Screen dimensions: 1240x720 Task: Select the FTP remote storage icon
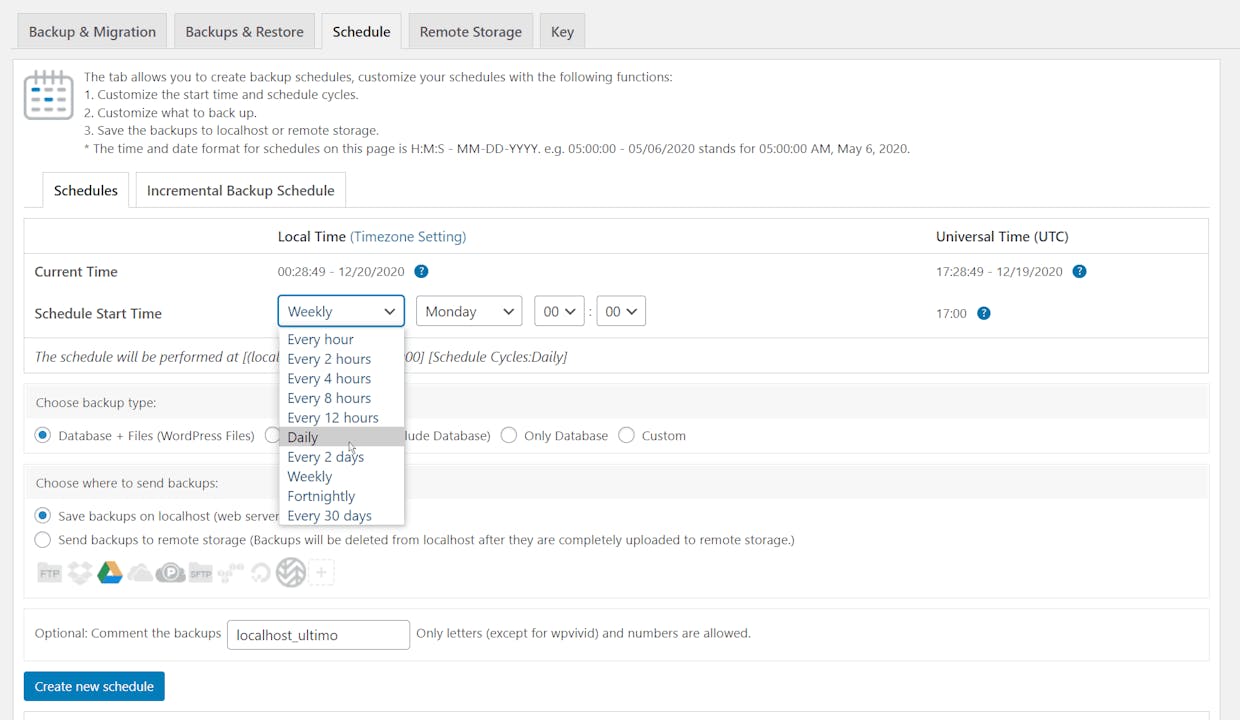[x=50, y=573]
